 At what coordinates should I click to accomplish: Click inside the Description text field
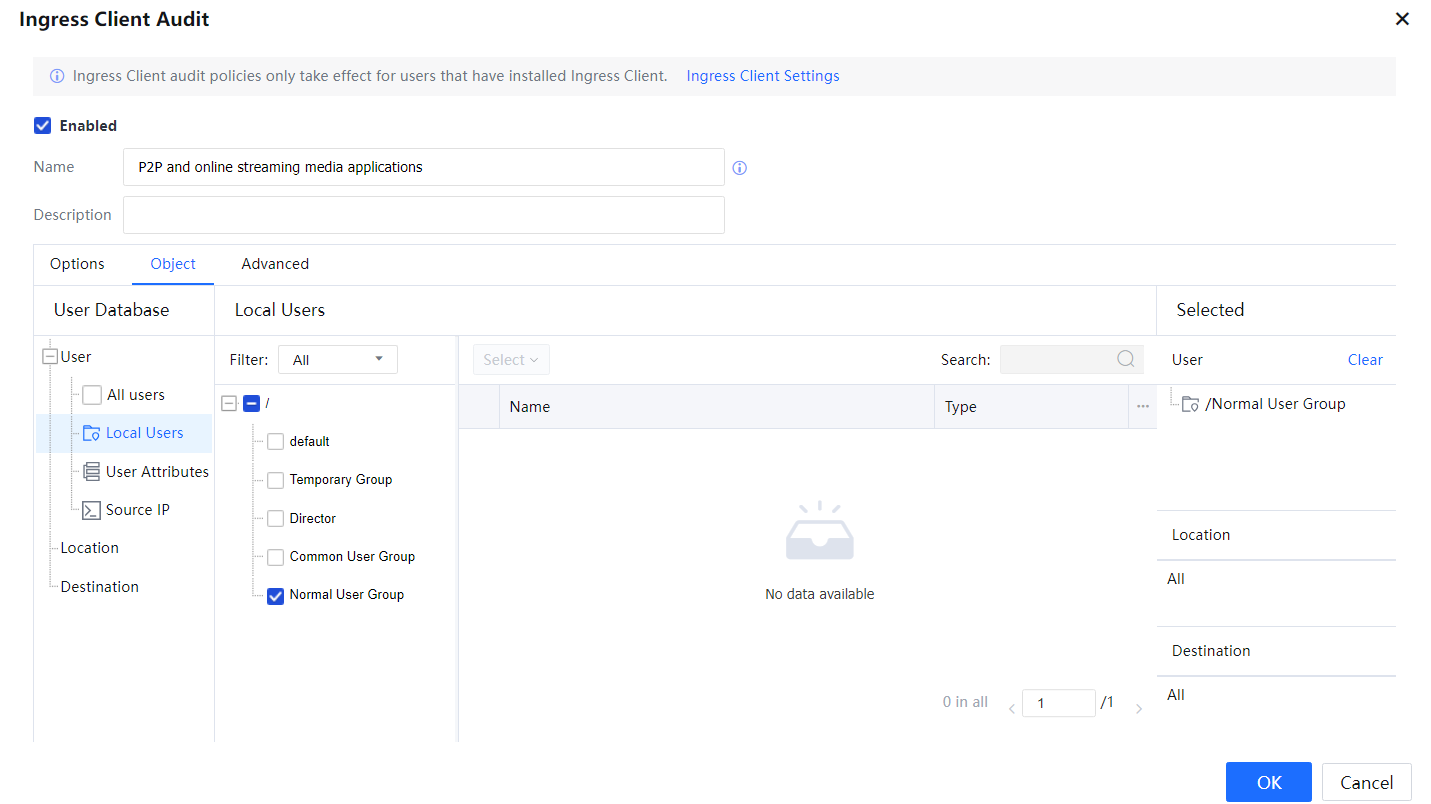(423, 215)
